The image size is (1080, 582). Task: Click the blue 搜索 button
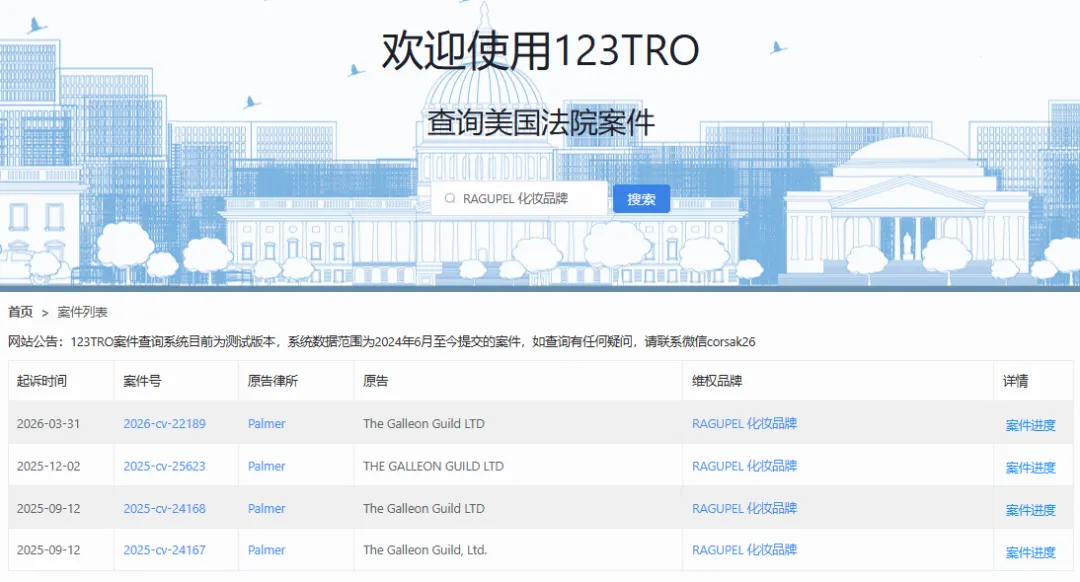tap(641, 199)
